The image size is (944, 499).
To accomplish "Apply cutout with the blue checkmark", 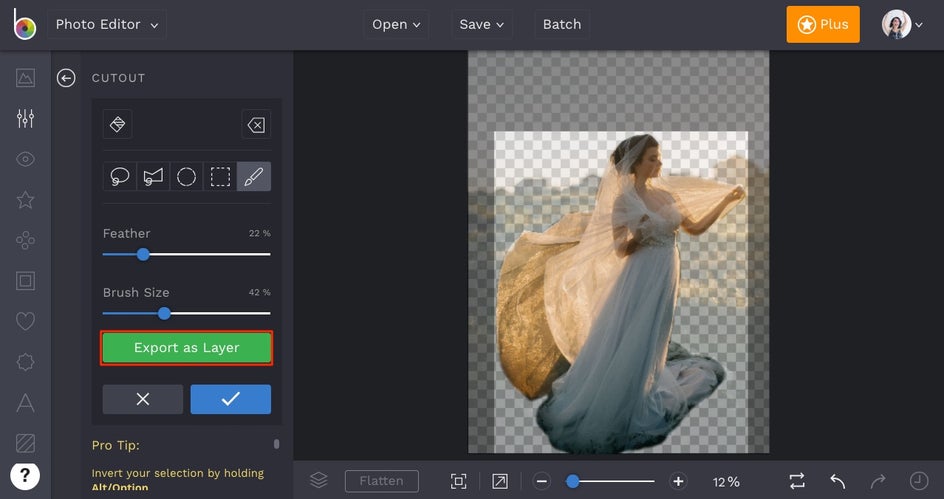I will pos(230,399).
